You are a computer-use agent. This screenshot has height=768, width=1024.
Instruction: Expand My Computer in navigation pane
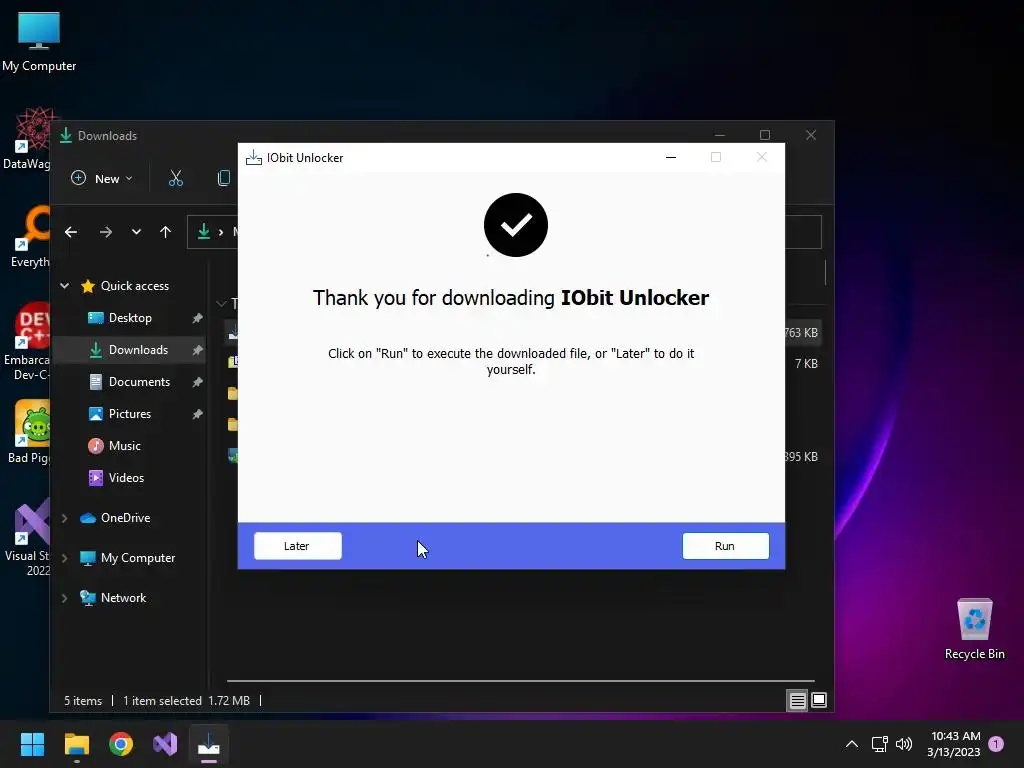tap(65, 558)
